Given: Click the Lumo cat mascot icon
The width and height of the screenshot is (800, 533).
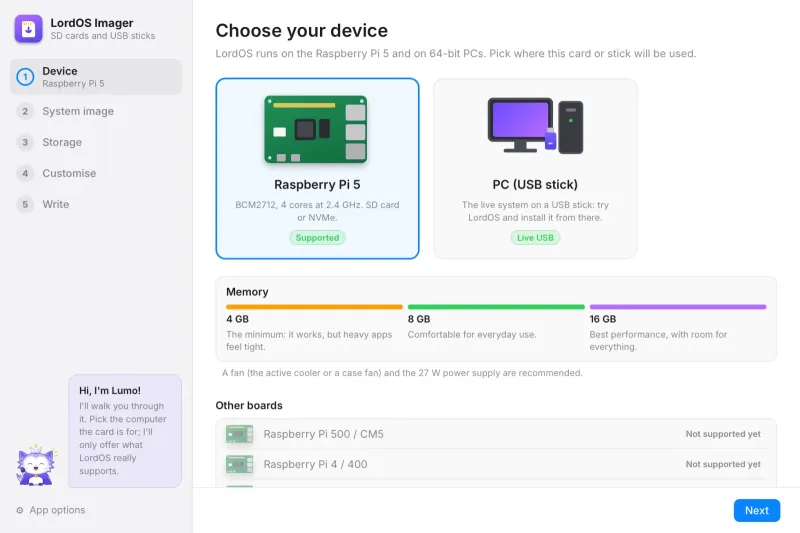Looking at the screenshot, I should click(36, 465).
